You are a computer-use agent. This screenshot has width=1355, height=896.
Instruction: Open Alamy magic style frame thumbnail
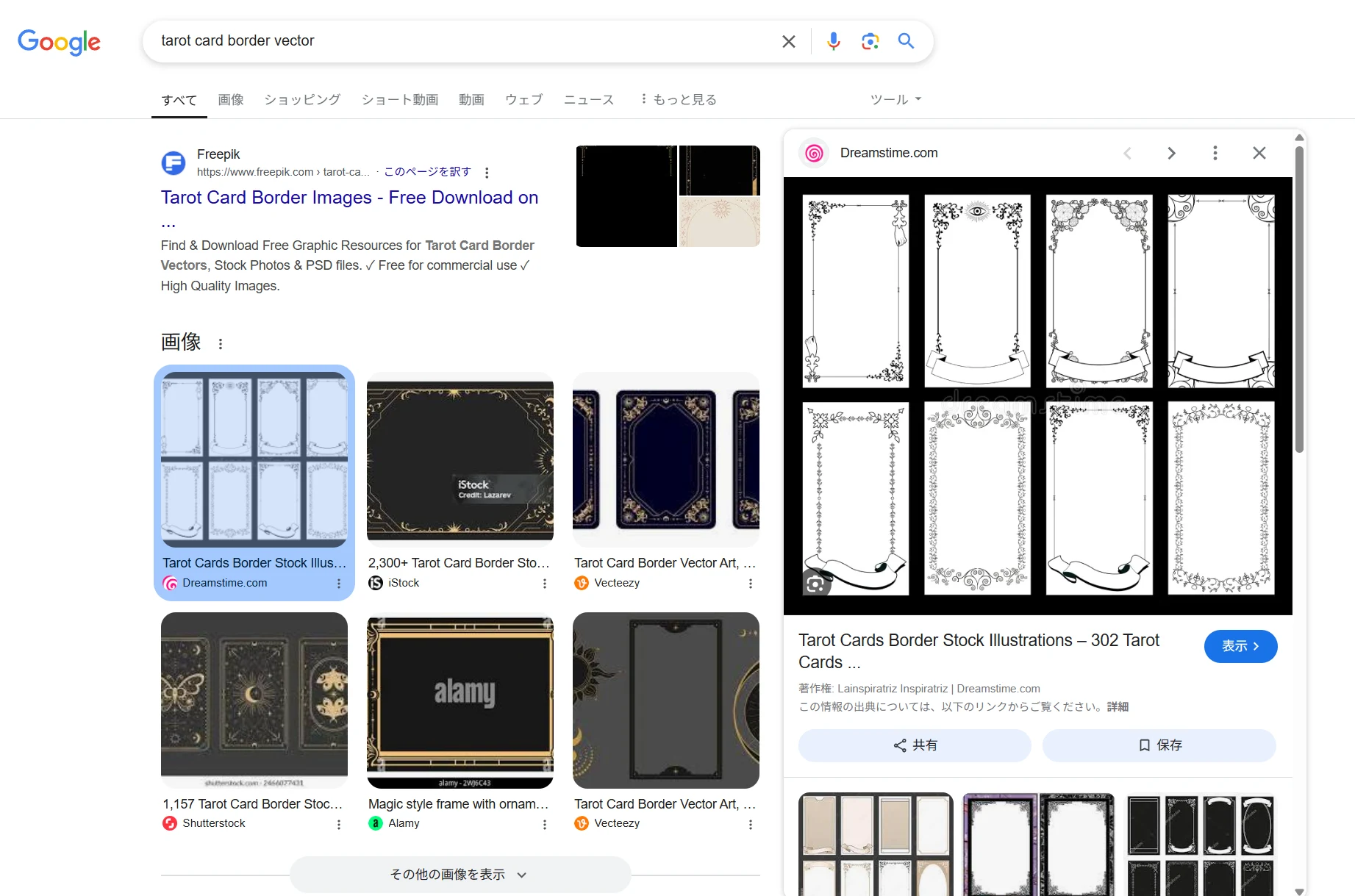(x=460, y=700)
